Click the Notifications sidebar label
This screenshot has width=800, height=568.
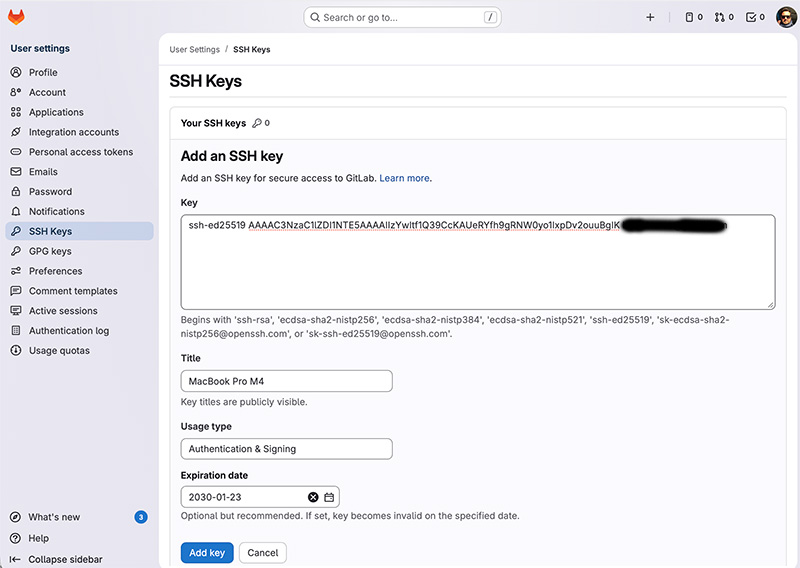57,211
